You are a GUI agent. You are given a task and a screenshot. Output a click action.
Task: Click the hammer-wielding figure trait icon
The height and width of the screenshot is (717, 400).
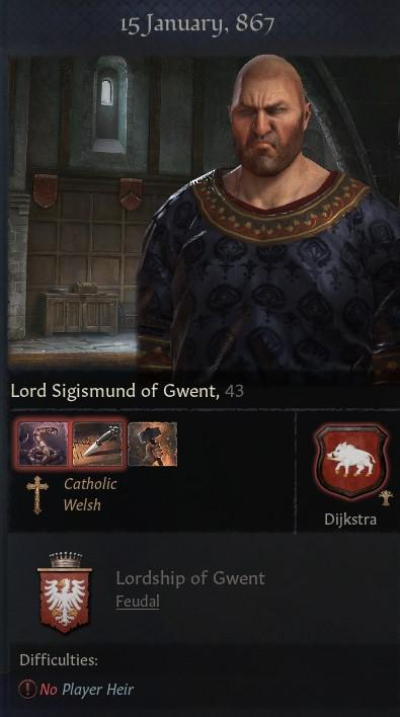pyautogui.click(x=152, y=444)
